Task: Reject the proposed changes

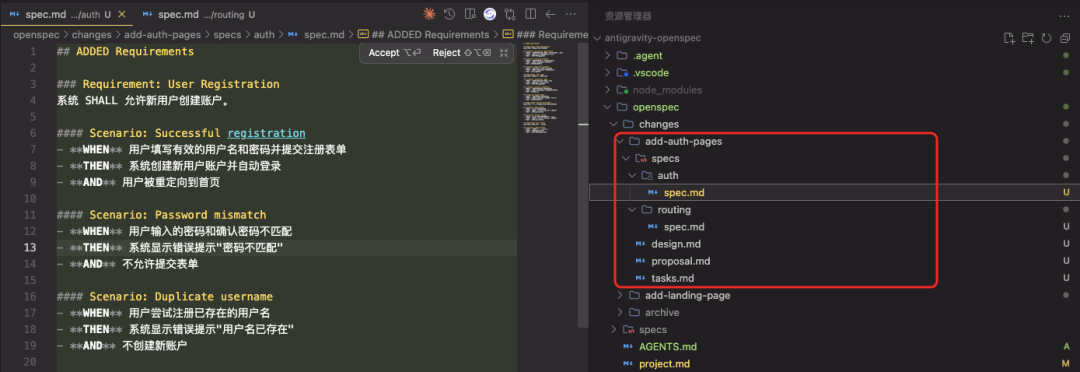Action: pos(461,53)
